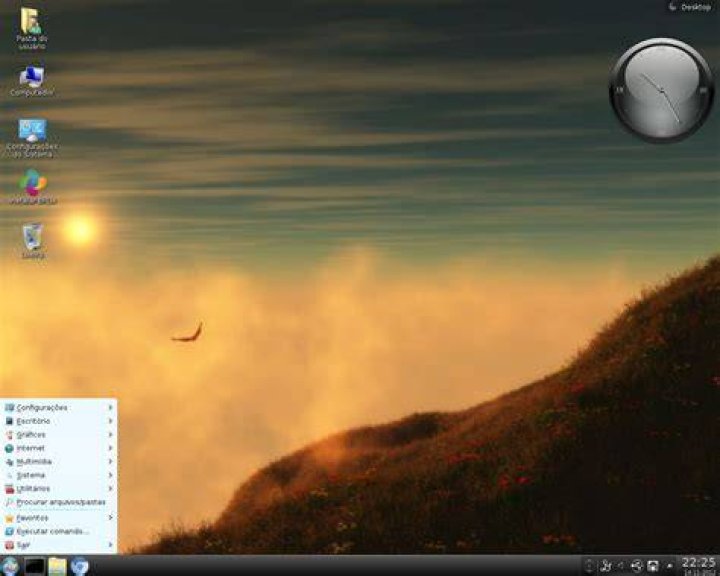Expand the Gráficos submenu
Viewport: 720px width, 576px height.
tap(59, 435)
